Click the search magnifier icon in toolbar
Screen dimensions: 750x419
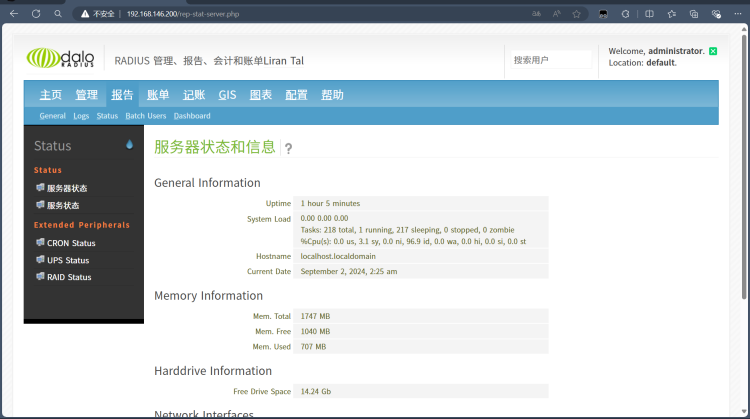coord(58,14)
